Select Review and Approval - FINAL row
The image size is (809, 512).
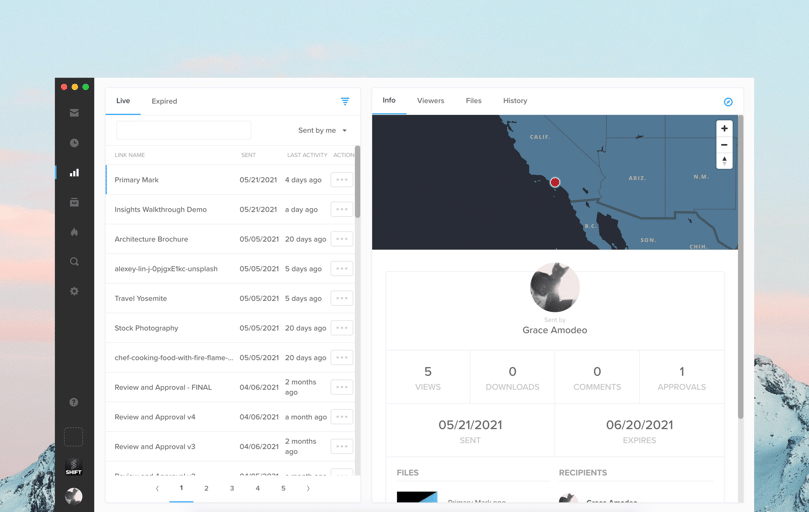[230, 387]
